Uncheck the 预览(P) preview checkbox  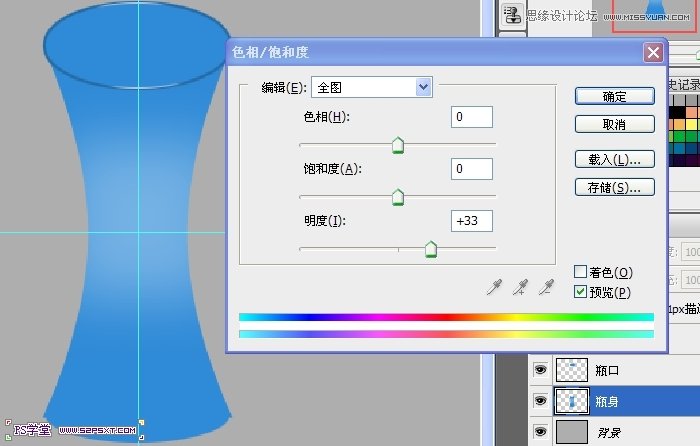pyautogui.click(x=580, y=292)
